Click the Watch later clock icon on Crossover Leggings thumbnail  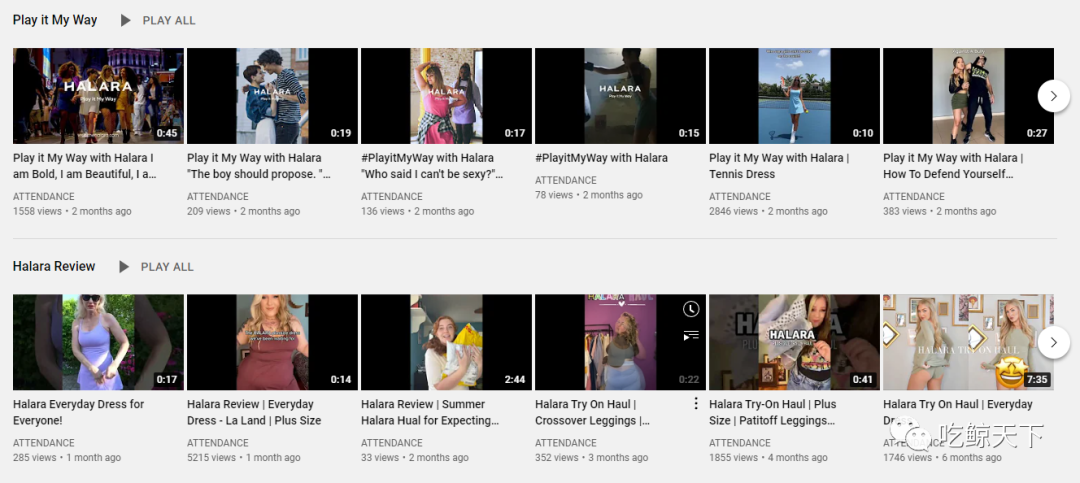(691, 309)
